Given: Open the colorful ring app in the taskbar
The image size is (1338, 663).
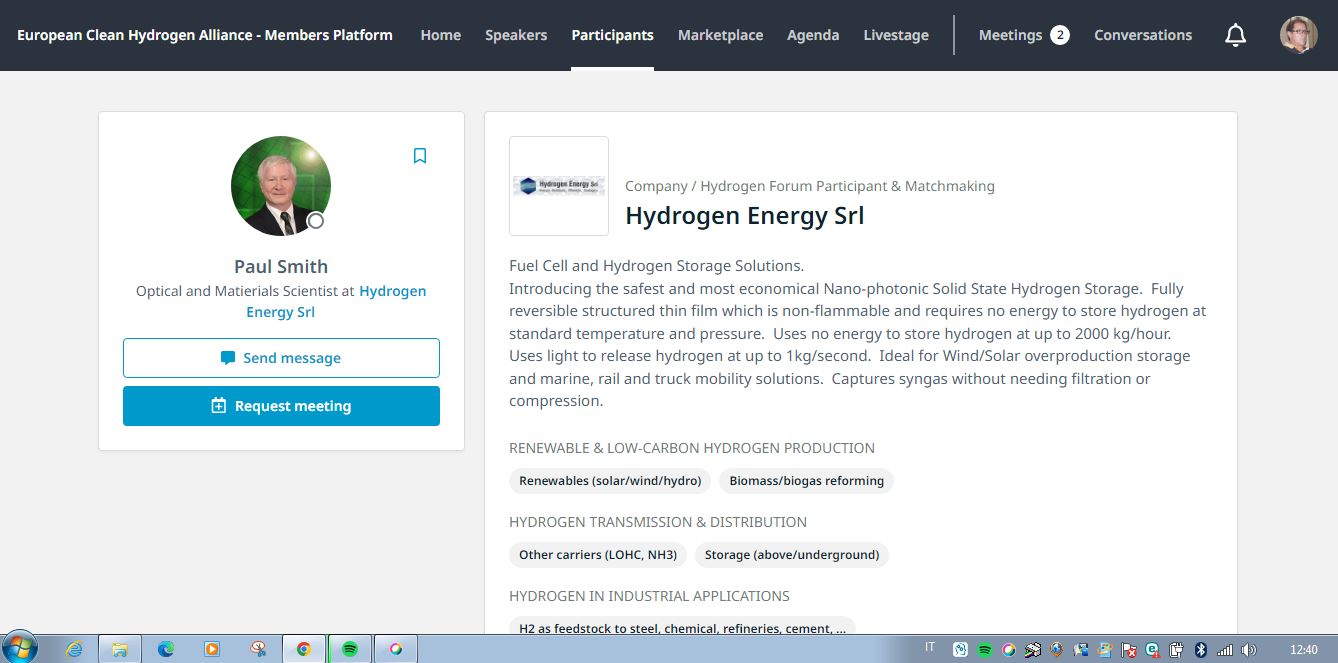Looking at the screenshot, I should pos(396,649).
